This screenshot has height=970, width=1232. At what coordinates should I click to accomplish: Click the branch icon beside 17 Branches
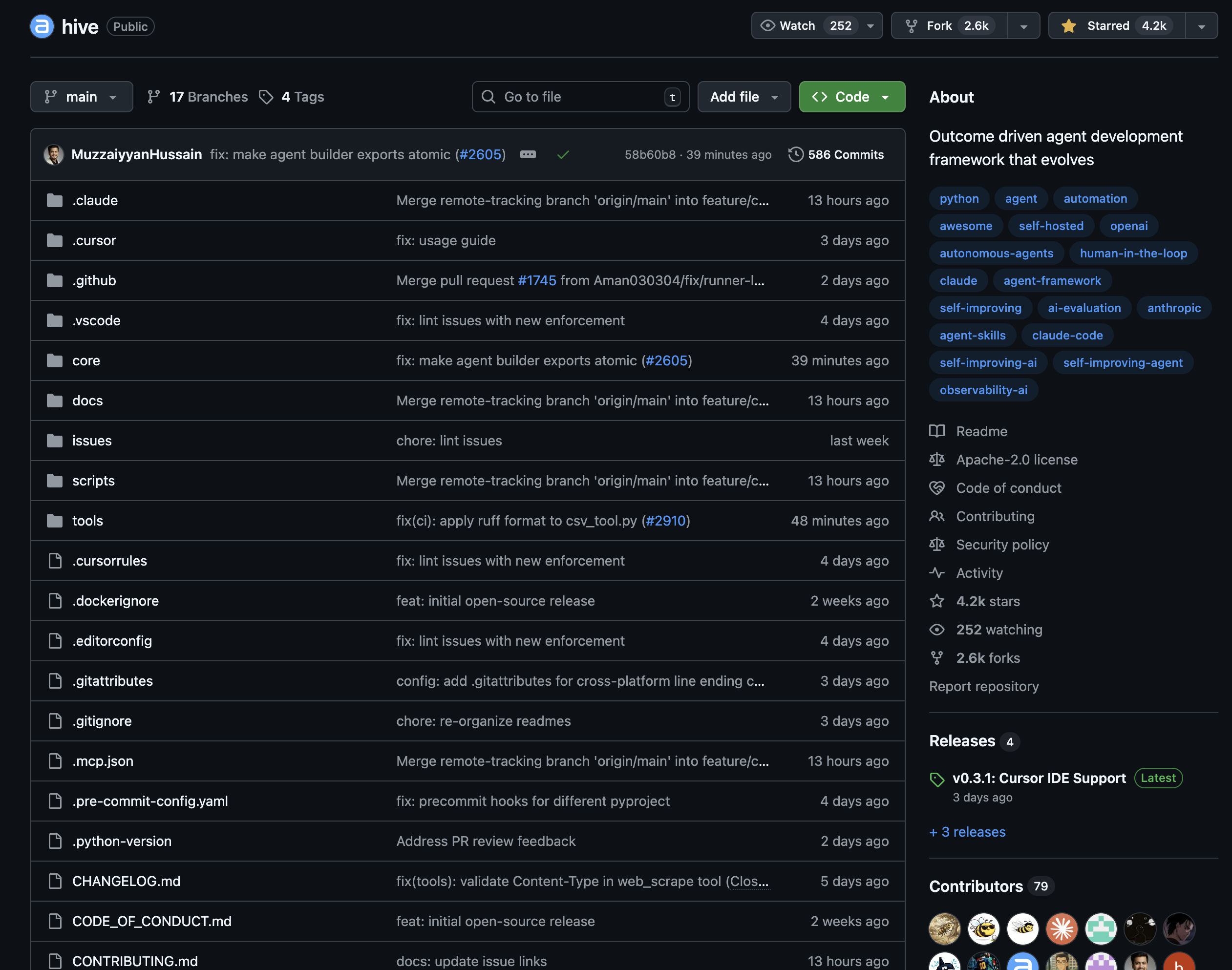(153, 97)
